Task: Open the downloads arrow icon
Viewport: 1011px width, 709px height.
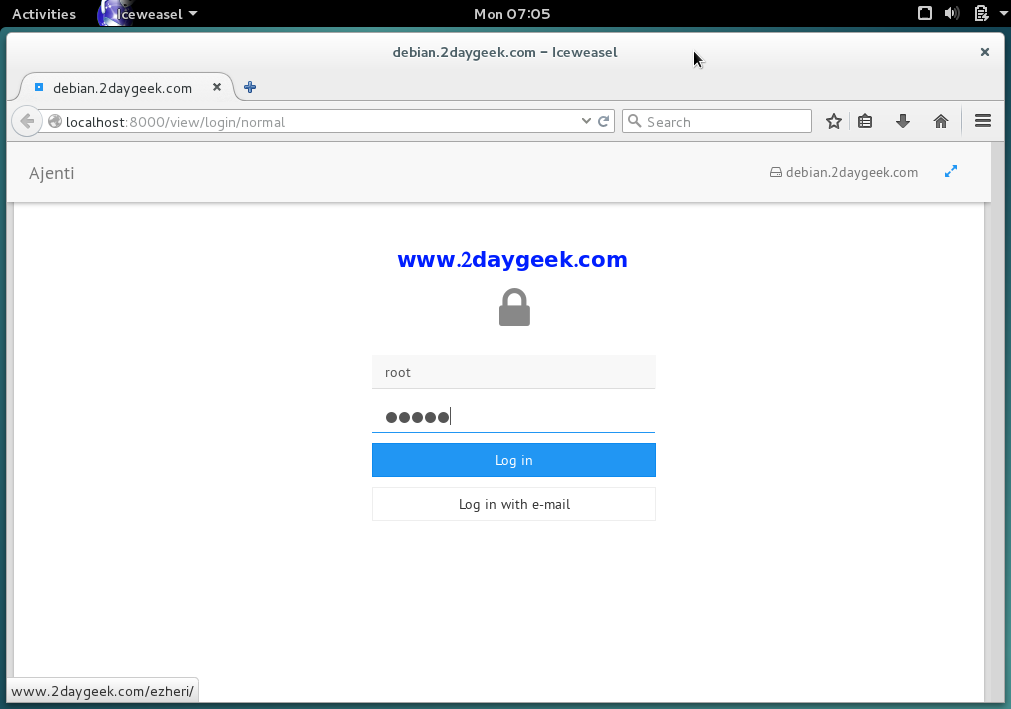Action: click(x=903, y=122)
